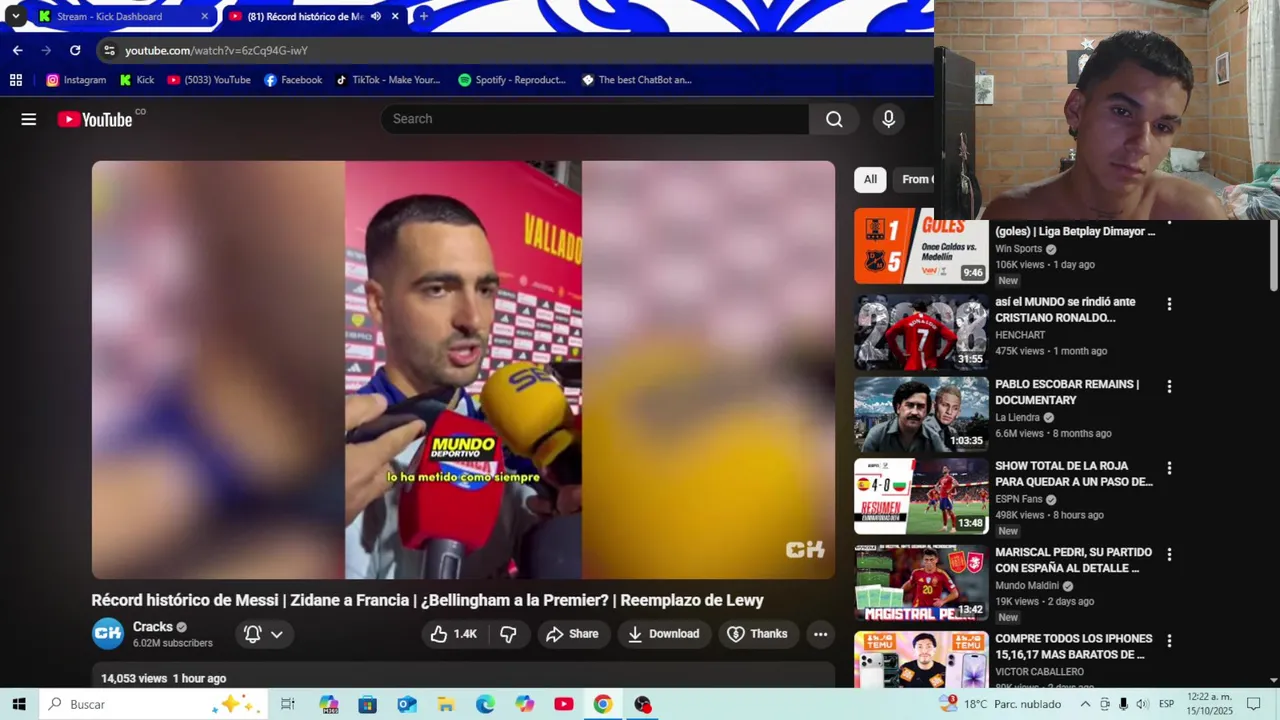This screenshot has height=720, width=1280.
Task: Open more actions ellipsis under video
Action: click(820, 634)
